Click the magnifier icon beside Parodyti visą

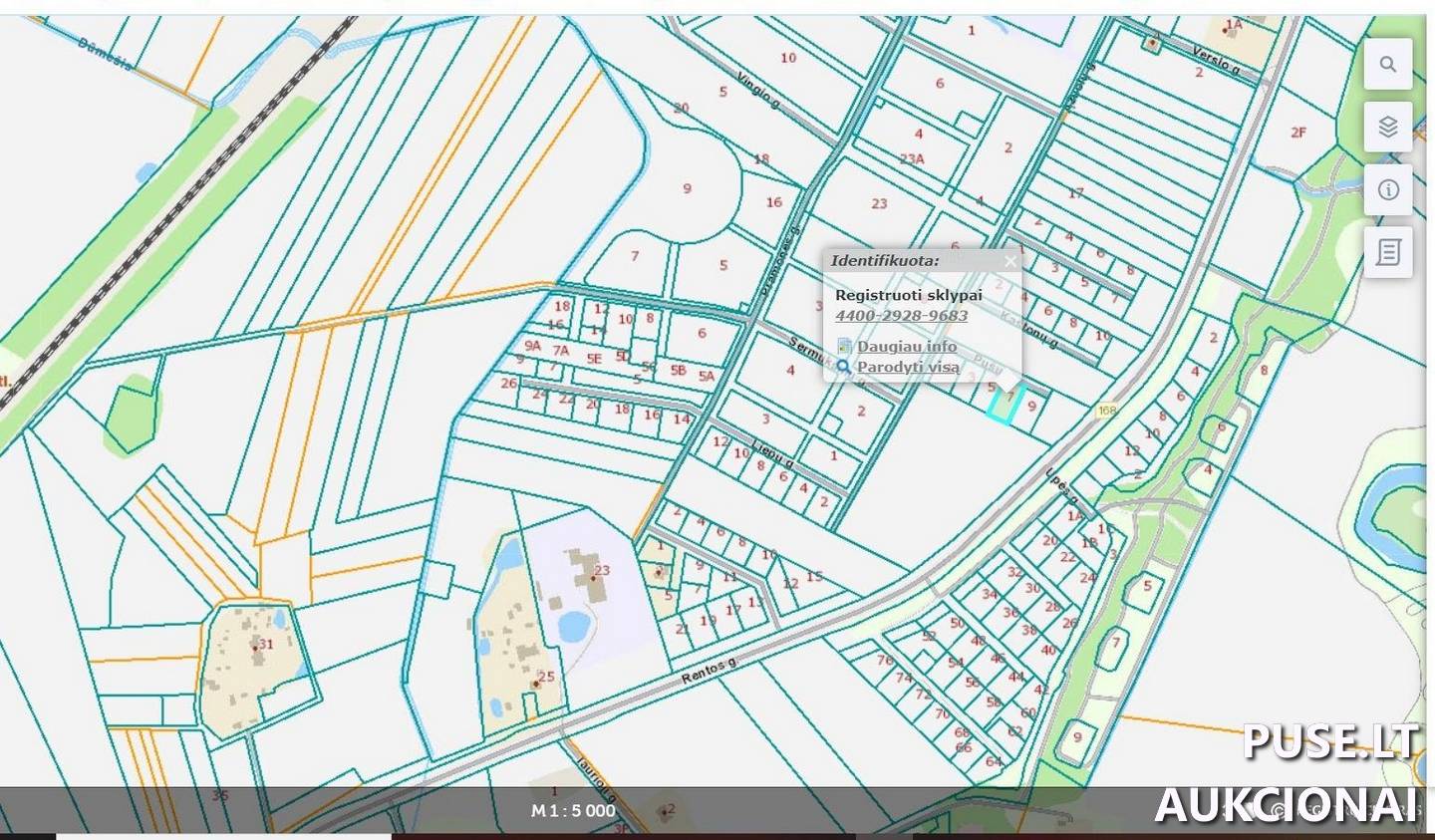(844, 367)
